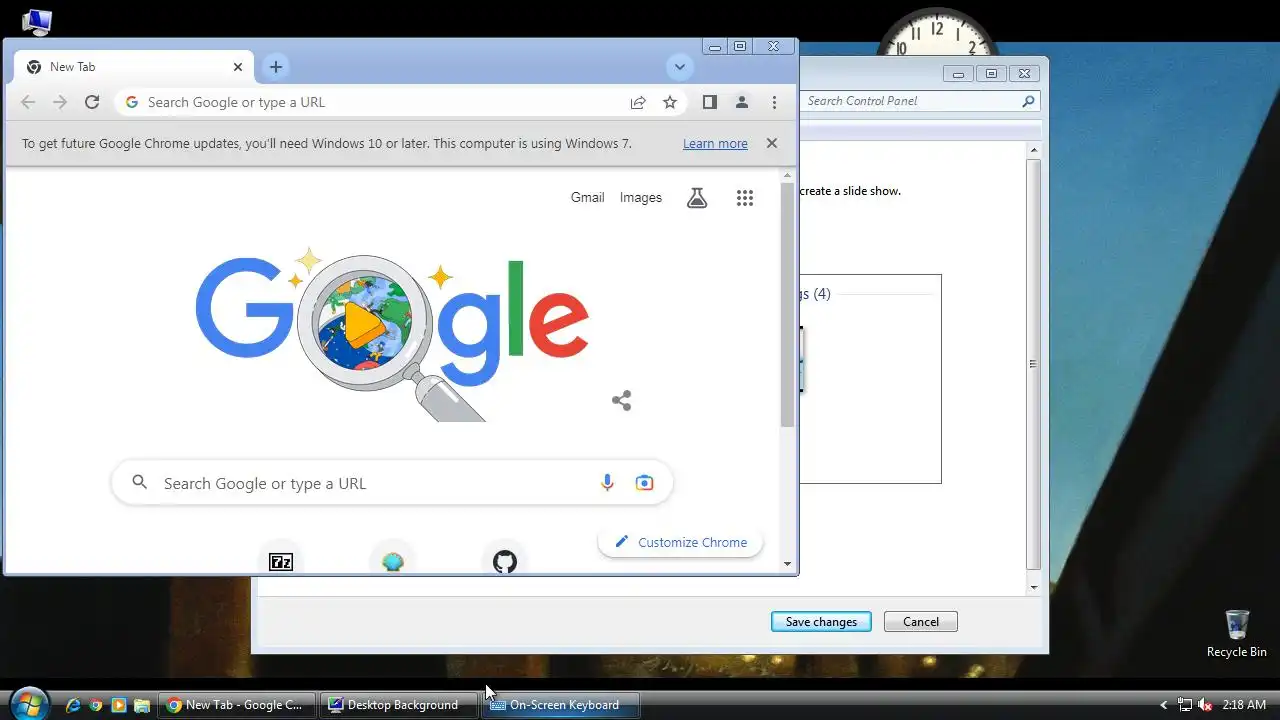Share the Google doodle
The image size is (1280, 720).
(621, 401)
